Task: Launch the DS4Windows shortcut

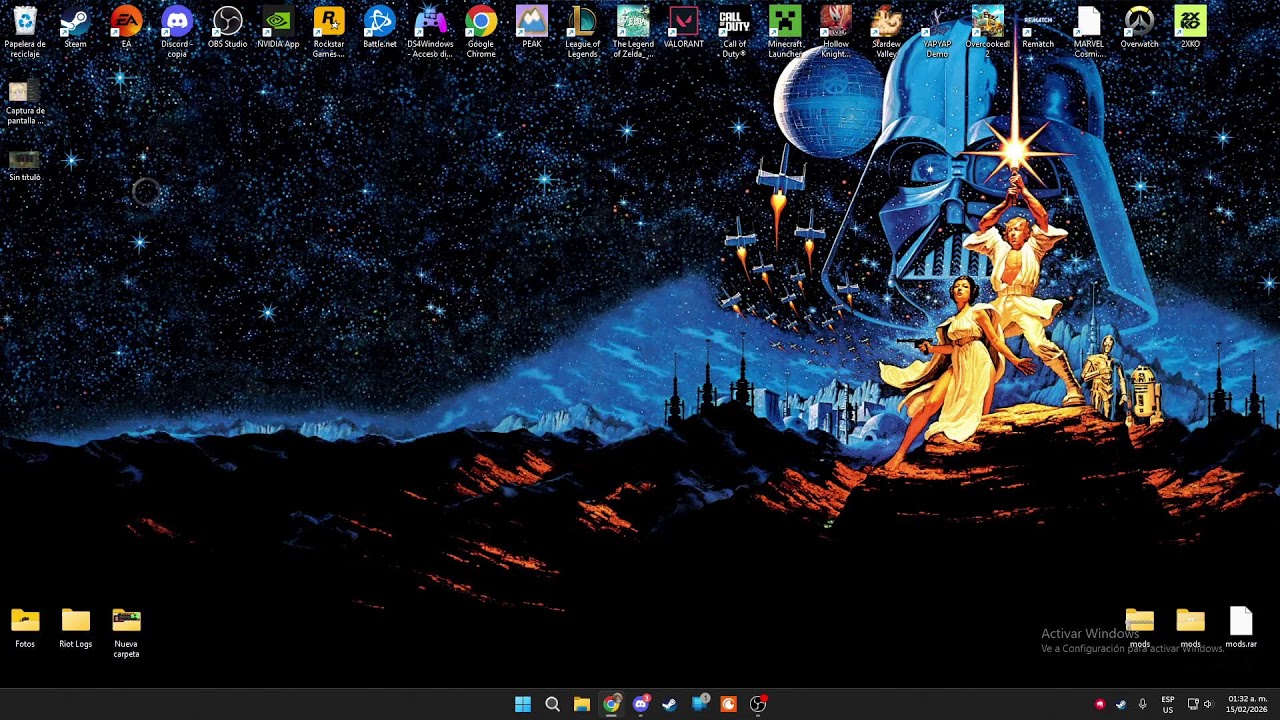Action: [430, 32]
